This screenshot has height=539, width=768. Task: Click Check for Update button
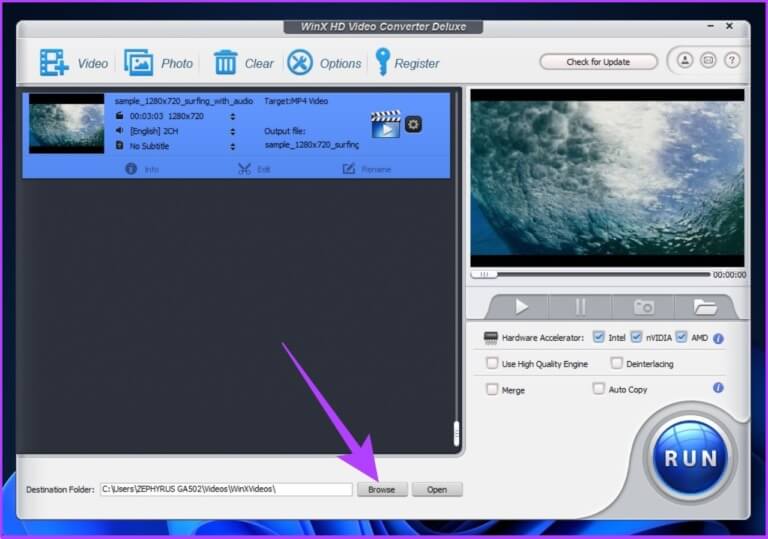pyautogui.click(x=598, y=62)
